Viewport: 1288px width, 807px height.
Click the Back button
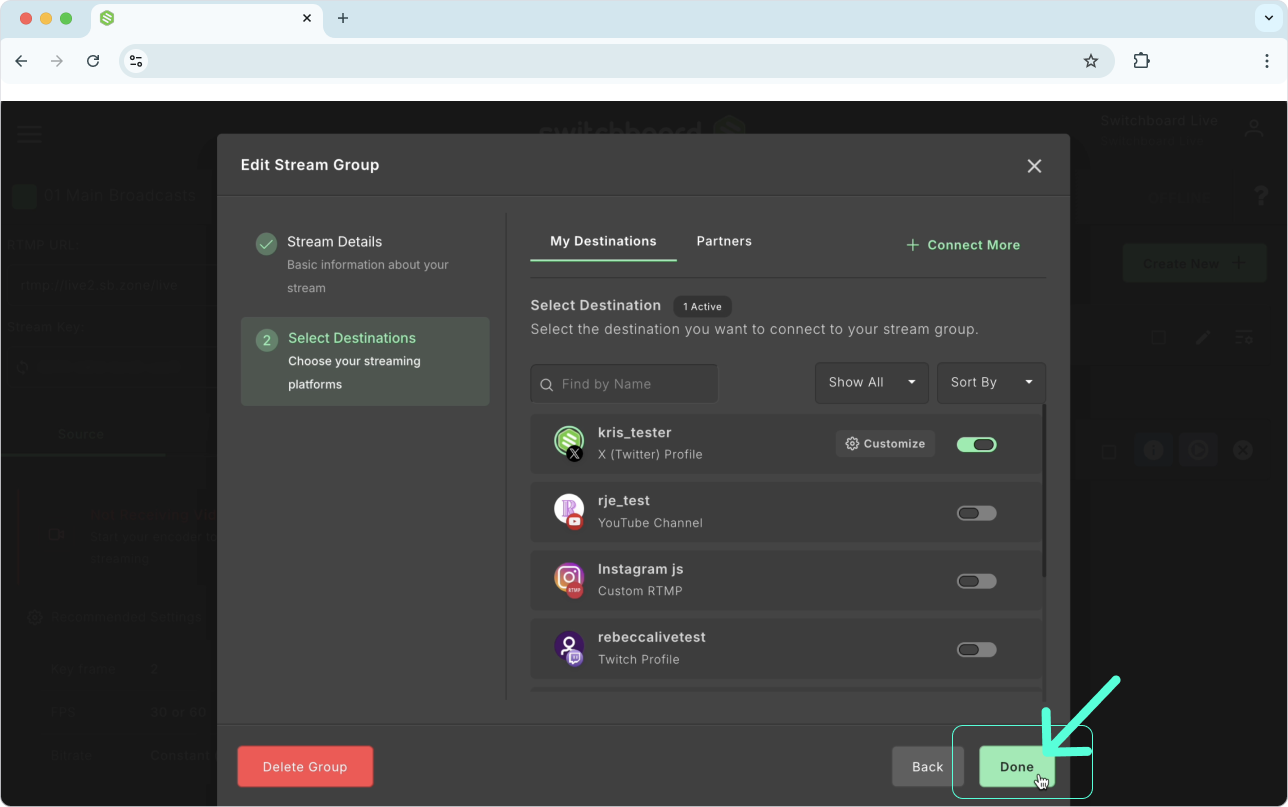coord(927,767)
